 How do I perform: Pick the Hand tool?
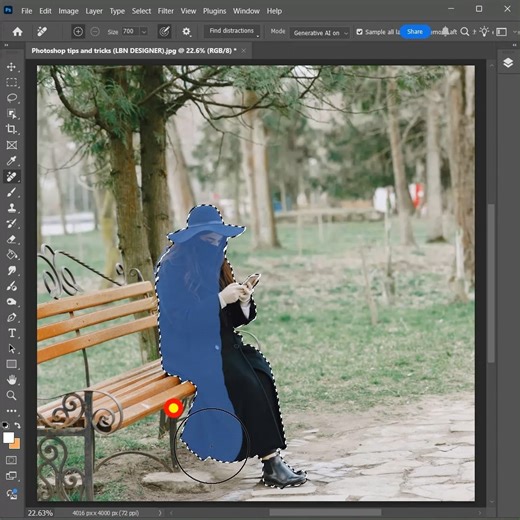tap(11, 380)
